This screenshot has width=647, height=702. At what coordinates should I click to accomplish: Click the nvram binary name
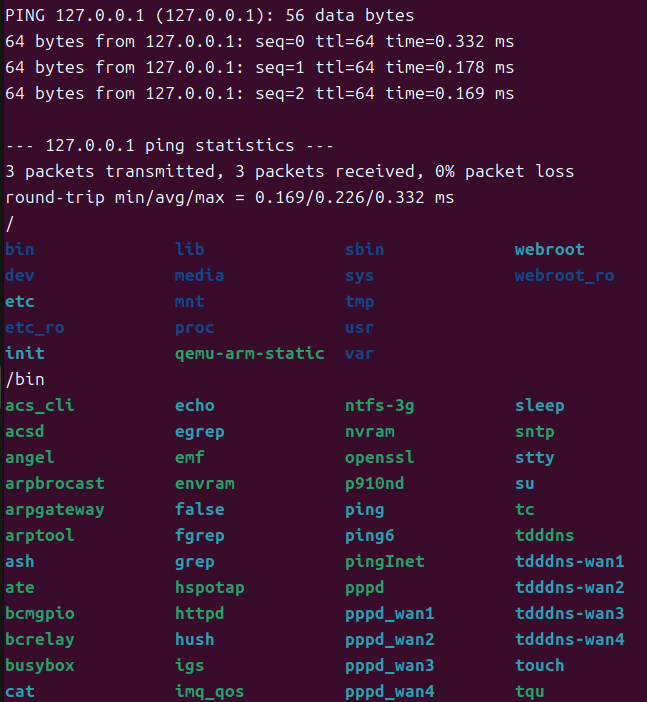point(369,431)
